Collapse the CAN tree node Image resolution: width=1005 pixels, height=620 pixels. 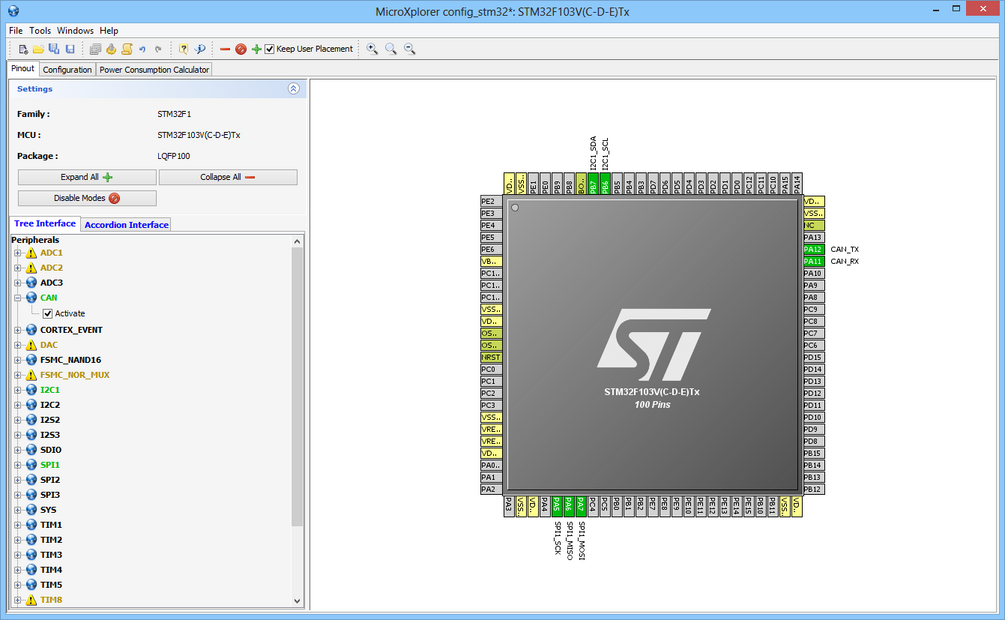click(18, 297)
